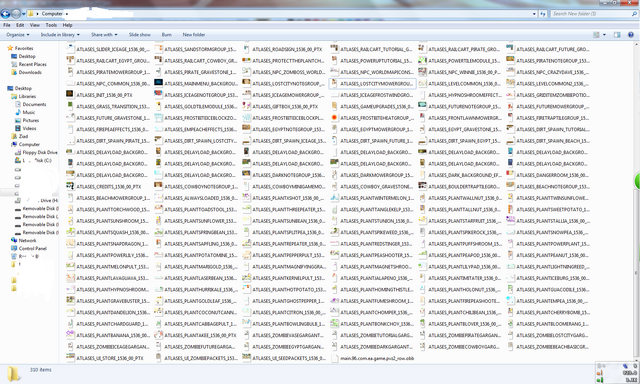This screenshot has height=384, width=640.
Task: Select ATLASES_FROSTBITEHEATGROUP file icon
Action: (x=334, y=118)
